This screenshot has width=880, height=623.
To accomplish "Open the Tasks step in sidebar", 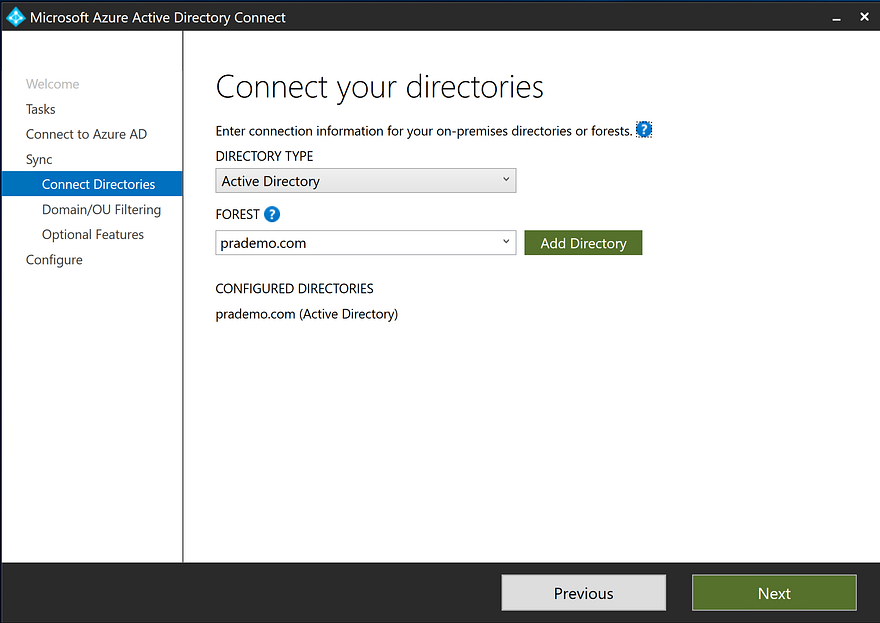I will [x=41, y=109].
